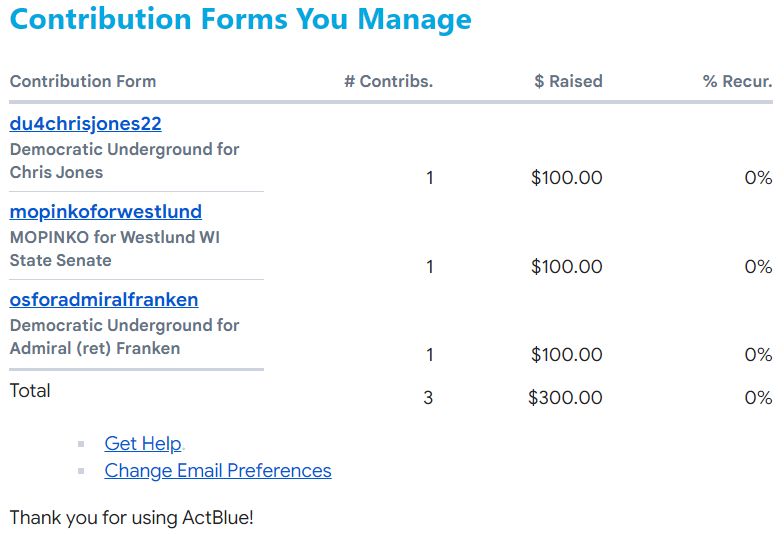Open the osforadmiralfranken form link
The height and width of the screenshot is (540, 784).
(103, 300)
